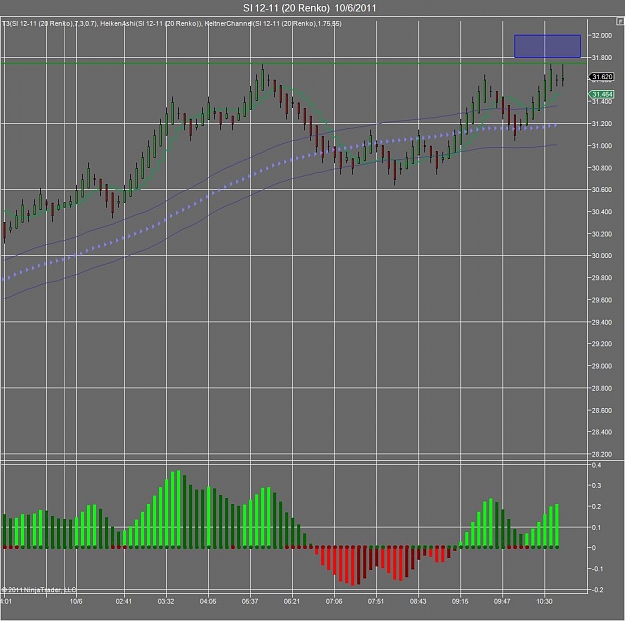
Task: Click the T3(SI 12-11 (20 Renko),7,3,0.7) indicator label
Action: tap(49, 24)
